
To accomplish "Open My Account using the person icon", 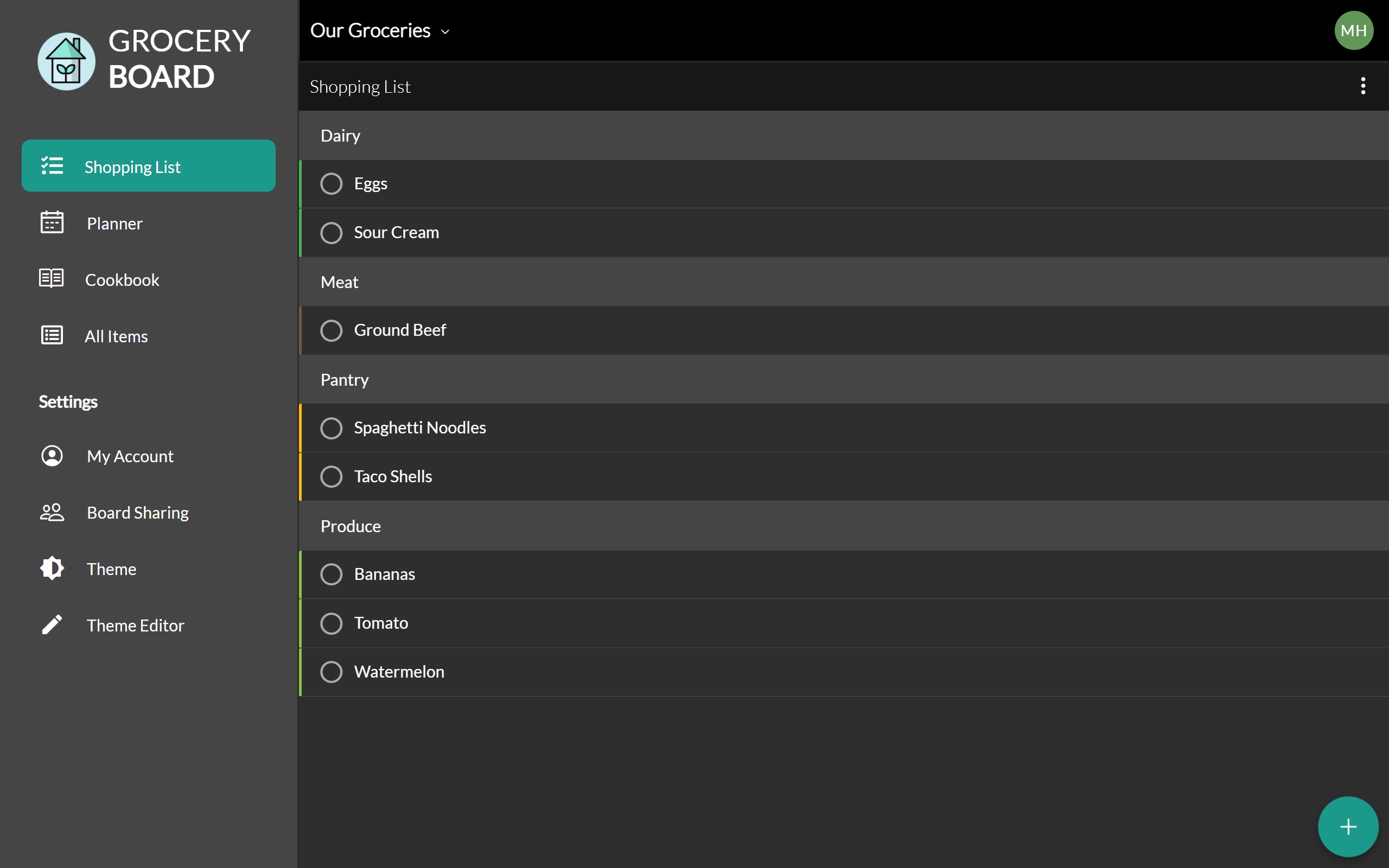I will 52,455.
